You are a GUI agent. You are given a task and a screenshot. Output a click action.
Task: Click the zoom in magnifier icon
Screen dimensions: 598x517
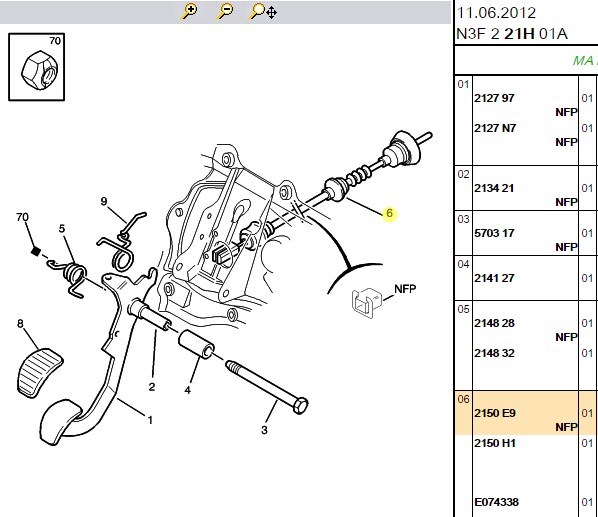tap(189, 11)
